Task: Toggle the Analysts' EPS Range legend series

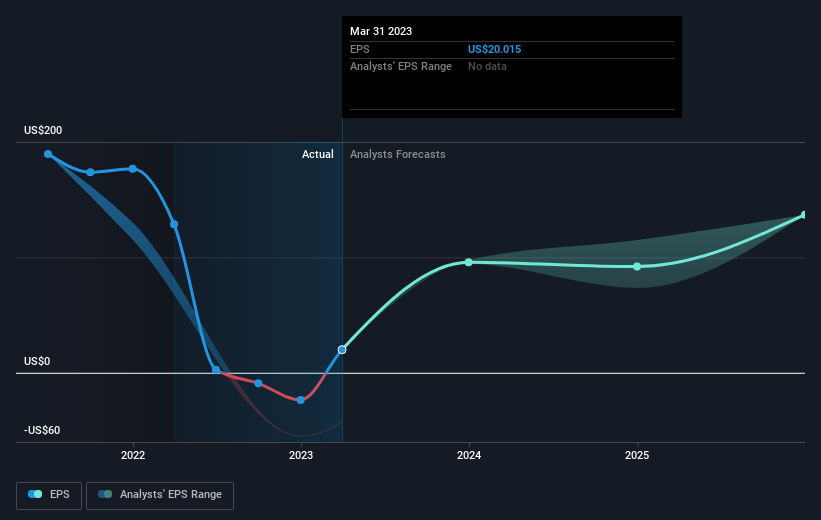Action: [160, 495]
